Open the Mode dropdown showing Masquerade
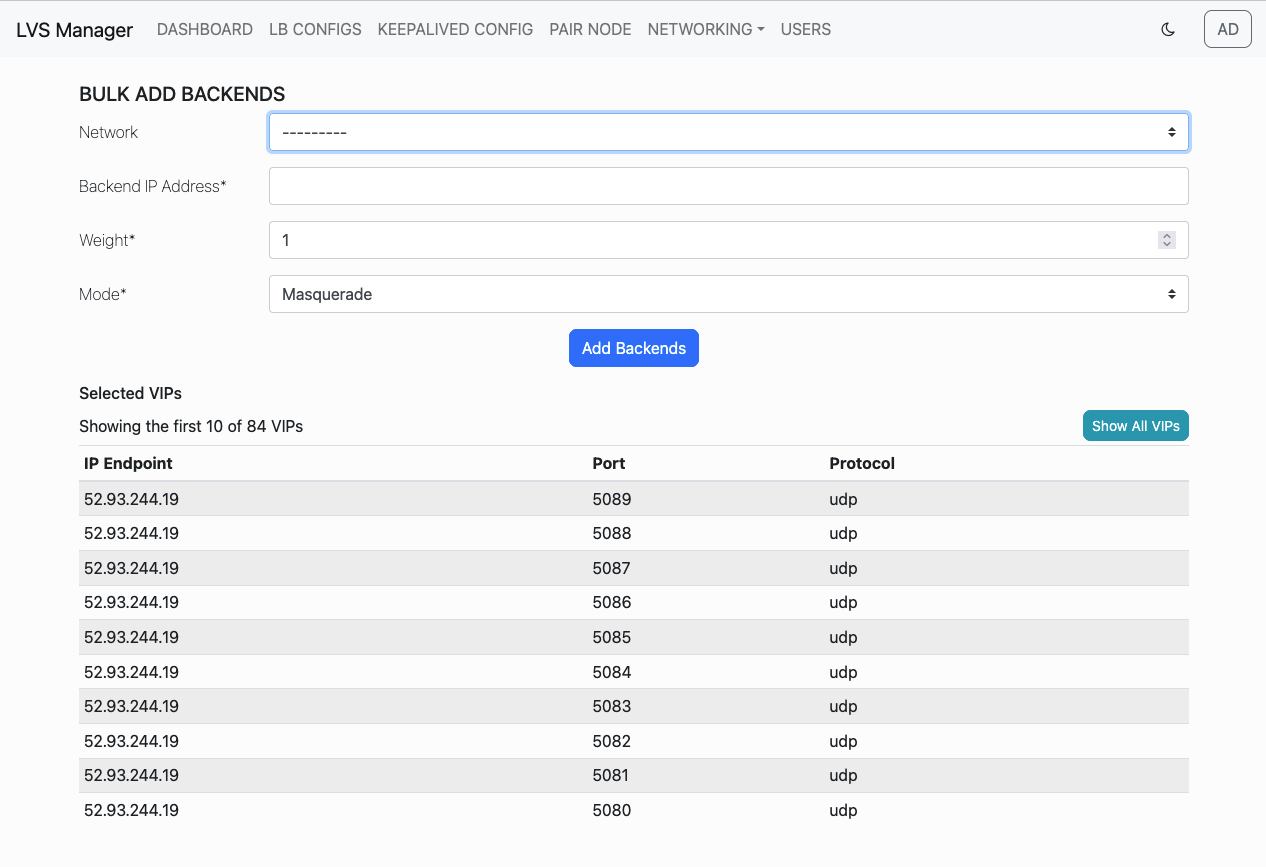This screenshot has width=1266, height=867. coord(728,294)
